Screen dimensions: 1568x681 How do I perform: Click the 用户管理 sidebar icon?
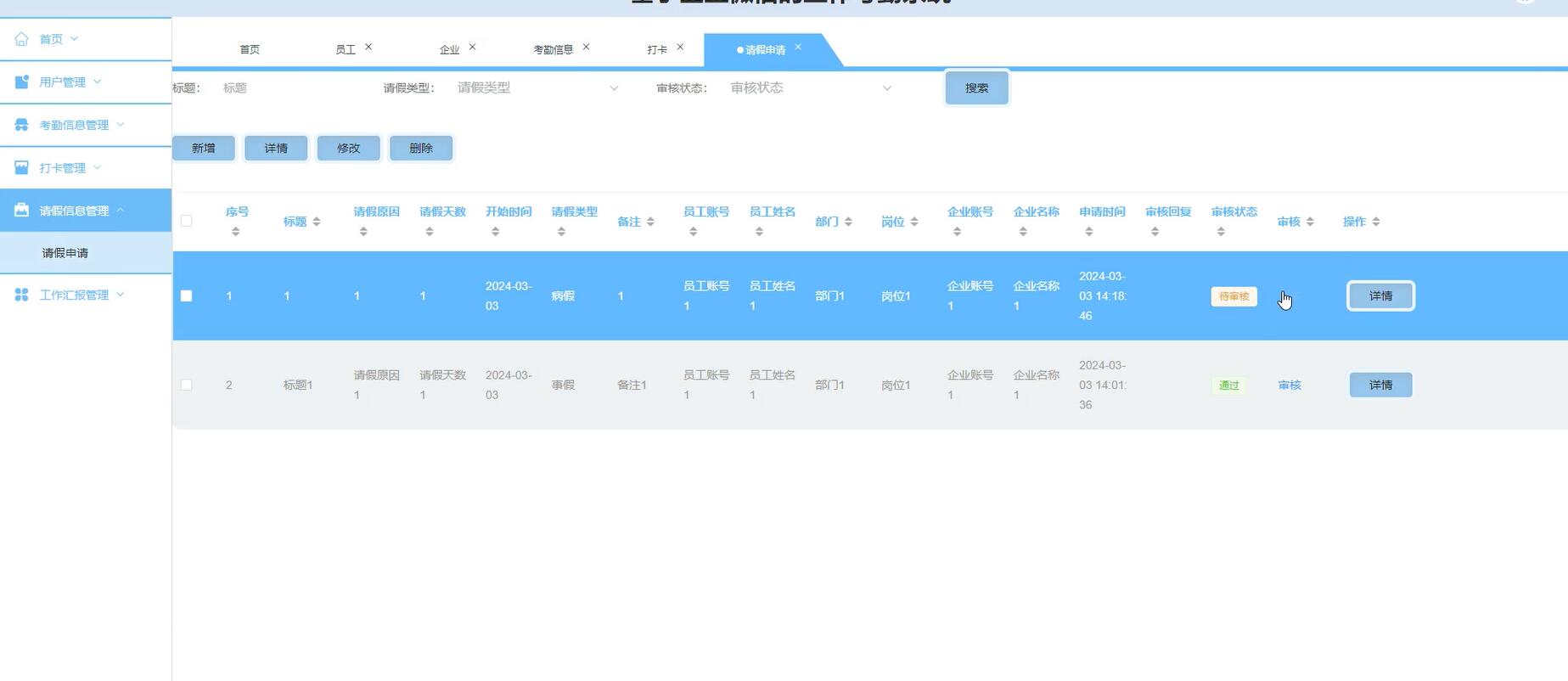[x=21, y=82]
